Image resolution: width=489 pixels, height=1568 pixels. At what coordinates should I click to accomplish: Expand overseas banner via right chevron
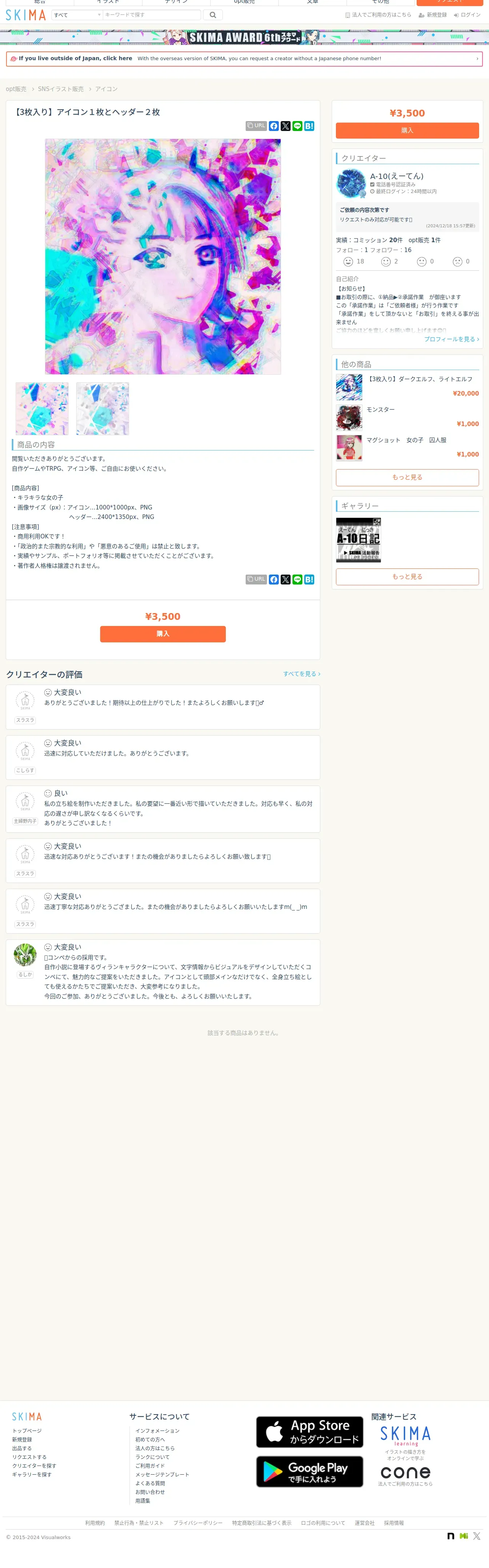[x=477, y=59]
